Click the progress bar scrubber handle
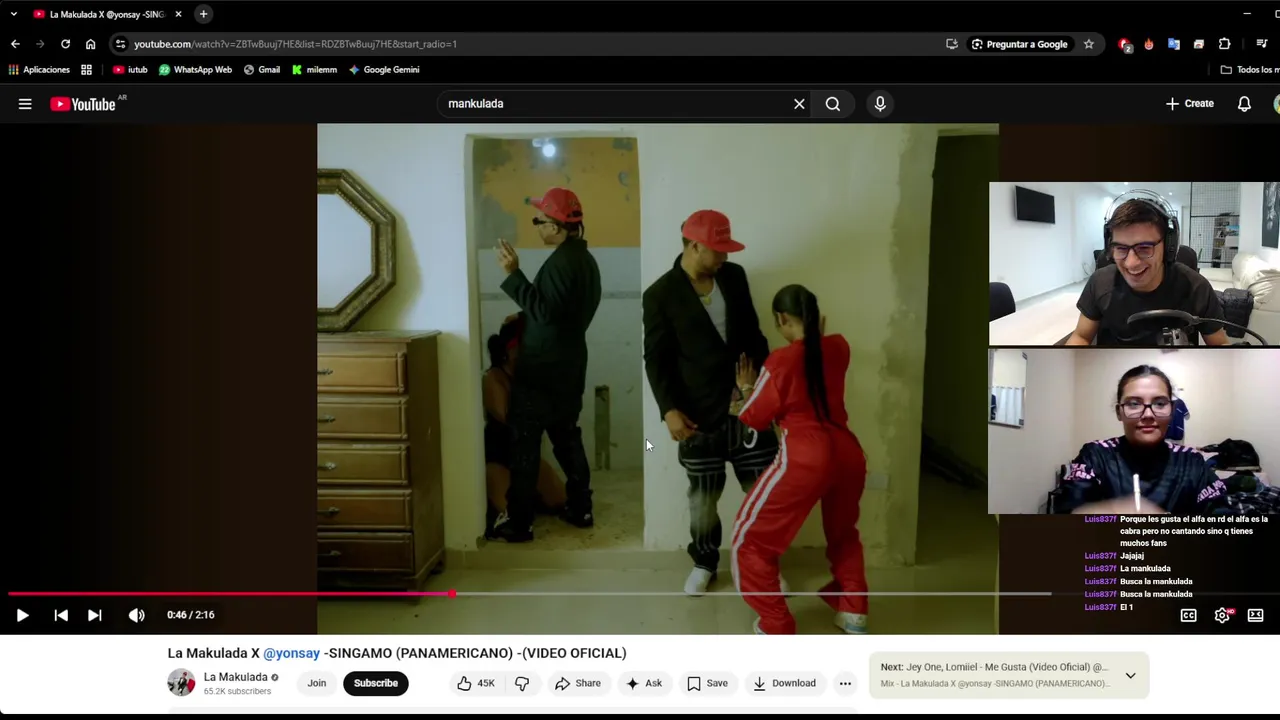The height and width of the screenshot is (720, 1280). click(452, 594)
